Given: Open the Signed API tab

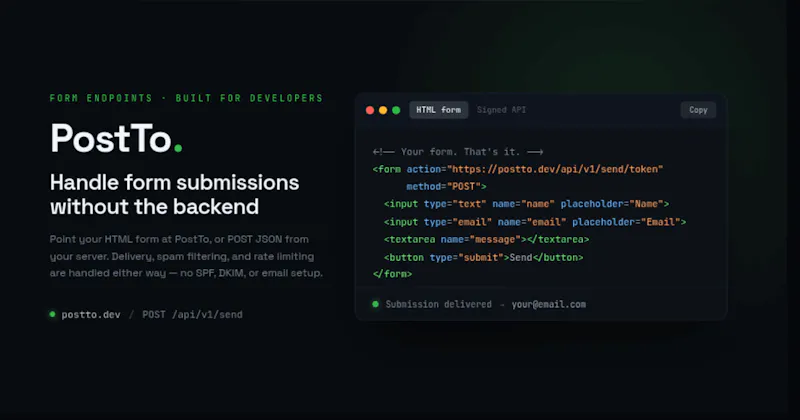Looking at the screenshot, I should click(501, 110).
